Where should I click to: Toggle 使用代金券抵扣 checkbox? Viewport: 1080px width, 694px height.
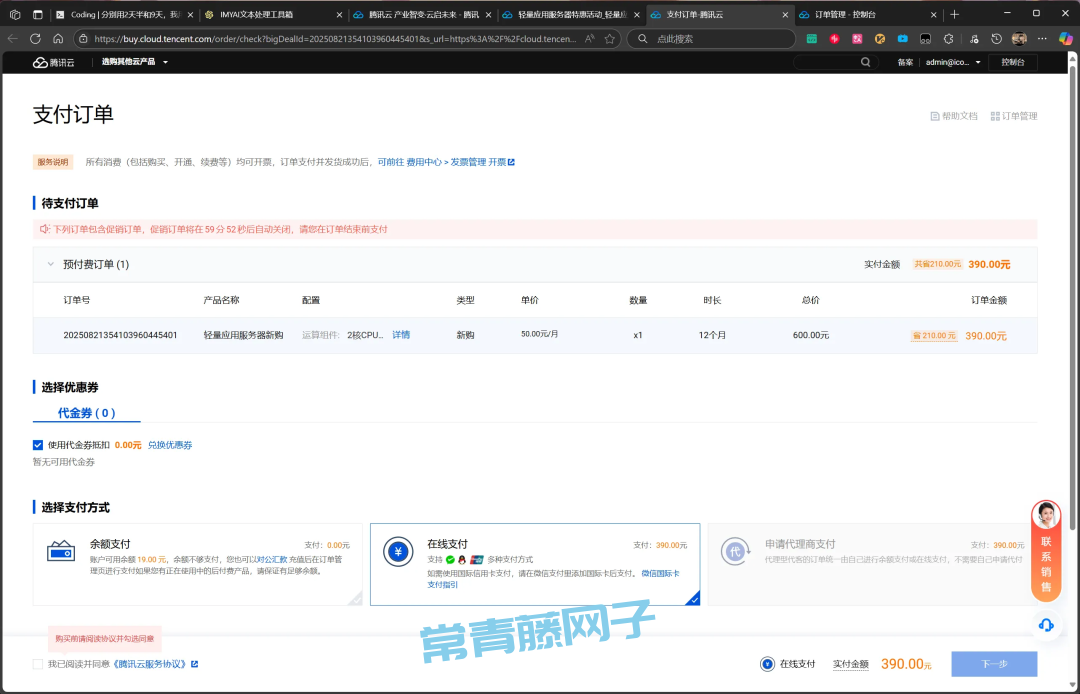point(38,445)
